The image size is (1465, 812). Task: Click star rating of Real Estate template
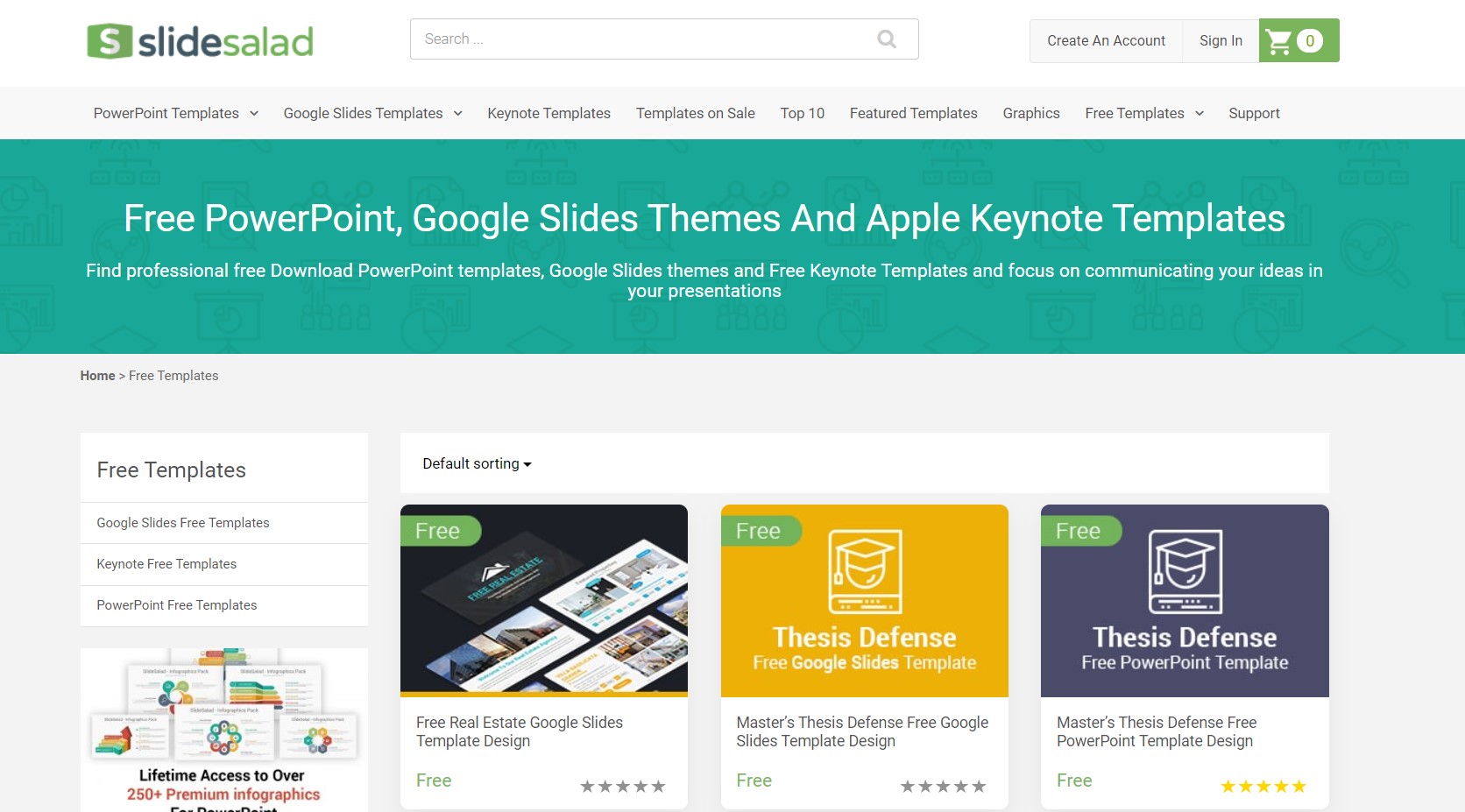(x=623, y=787)
